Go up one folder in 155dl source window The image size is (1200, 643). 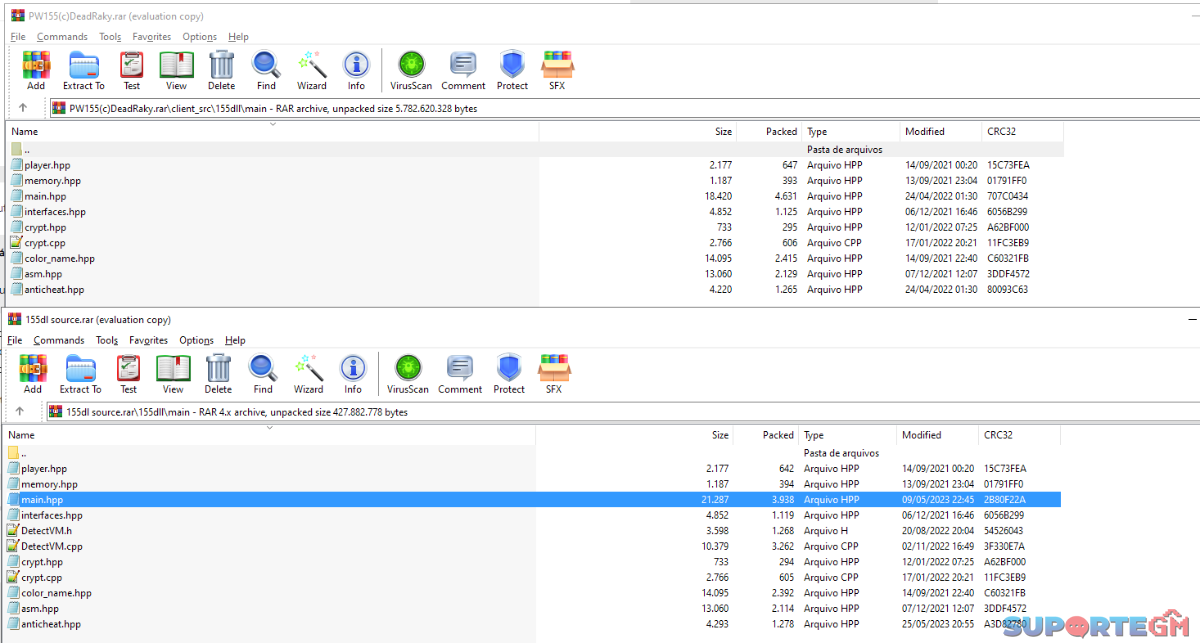click(20, 411)
